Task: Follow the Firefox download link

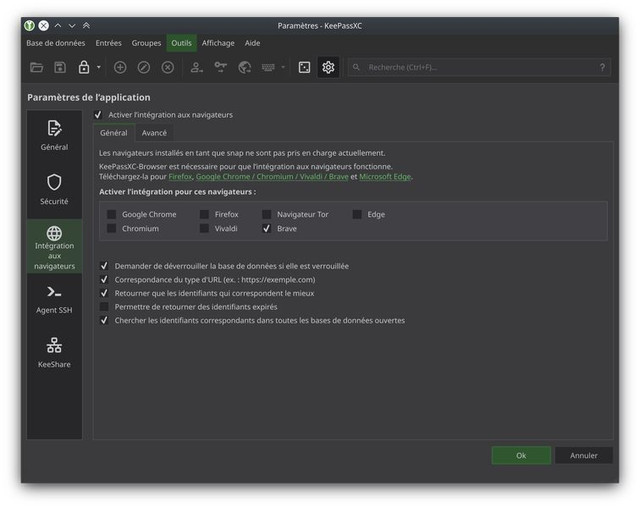Action: tap(180, 177)
